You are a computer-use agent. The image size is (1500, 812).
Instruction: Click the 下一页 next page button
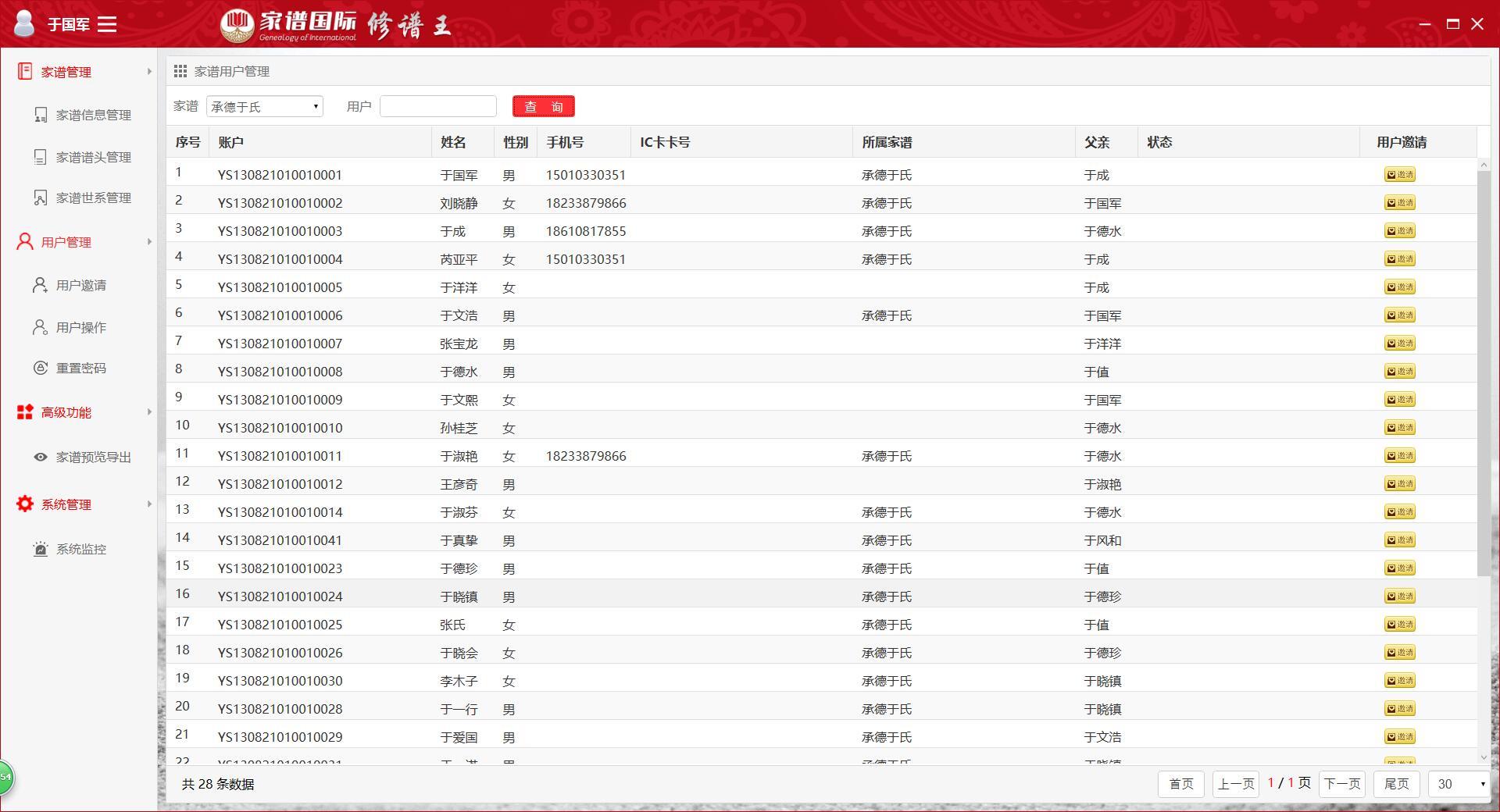[1342, 784]
